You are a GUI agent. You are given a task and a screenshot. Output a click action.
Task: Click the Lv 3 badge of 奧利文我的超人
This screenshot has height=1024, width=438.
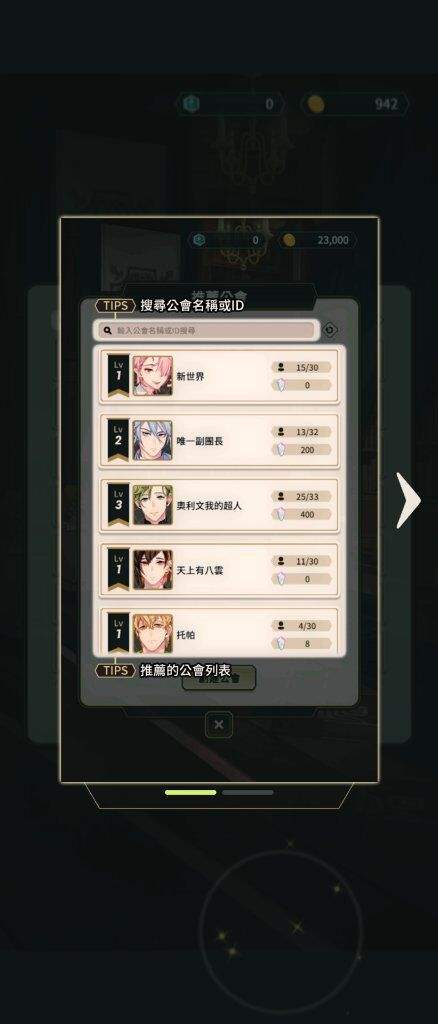click(118, 504)
